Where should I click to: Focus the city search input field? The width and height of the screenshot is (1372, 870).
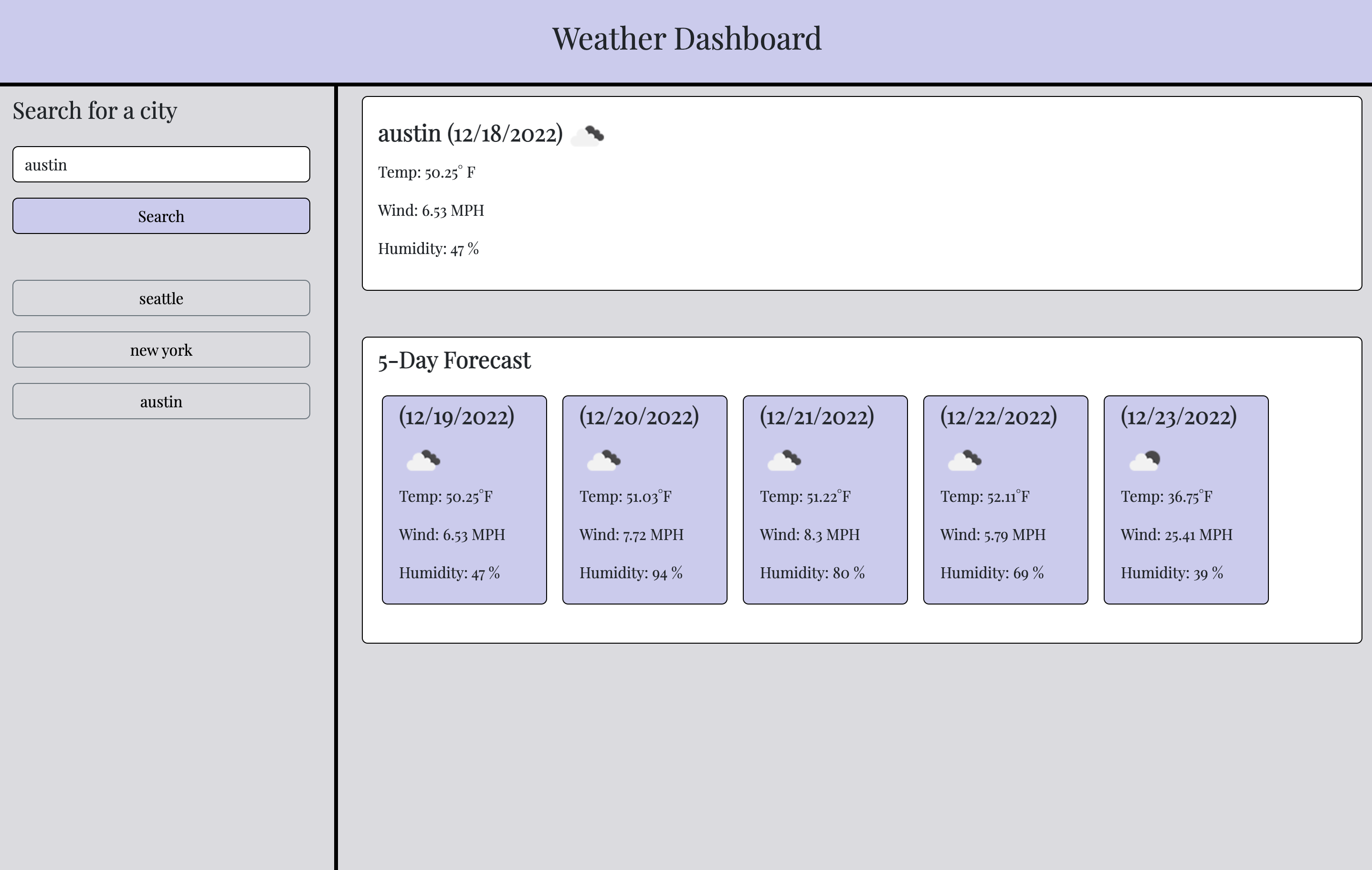point(161,165)
